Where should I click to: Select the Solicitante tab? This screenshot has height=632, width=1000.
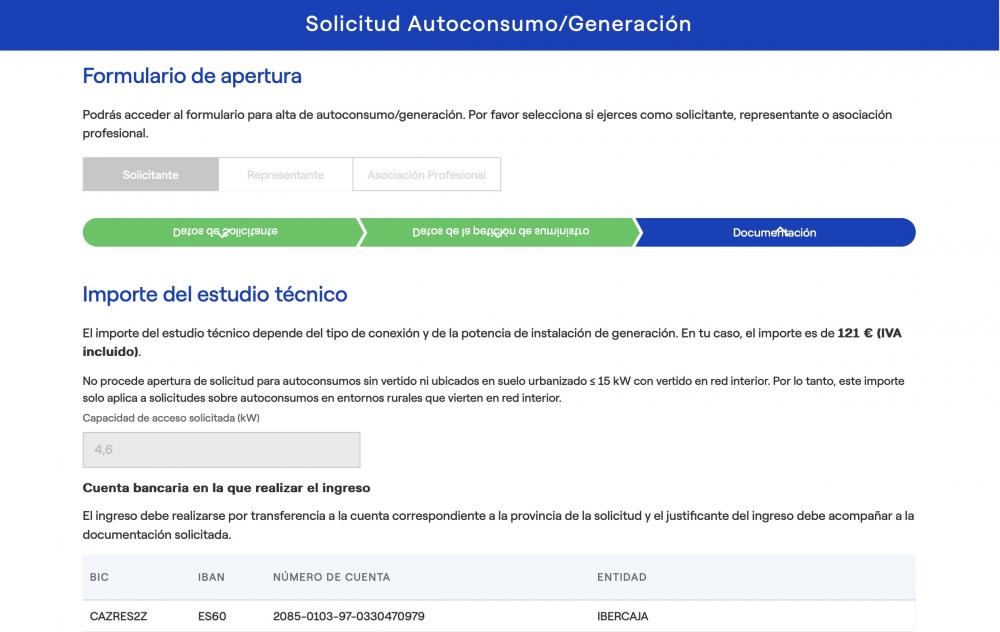(151, 174)
